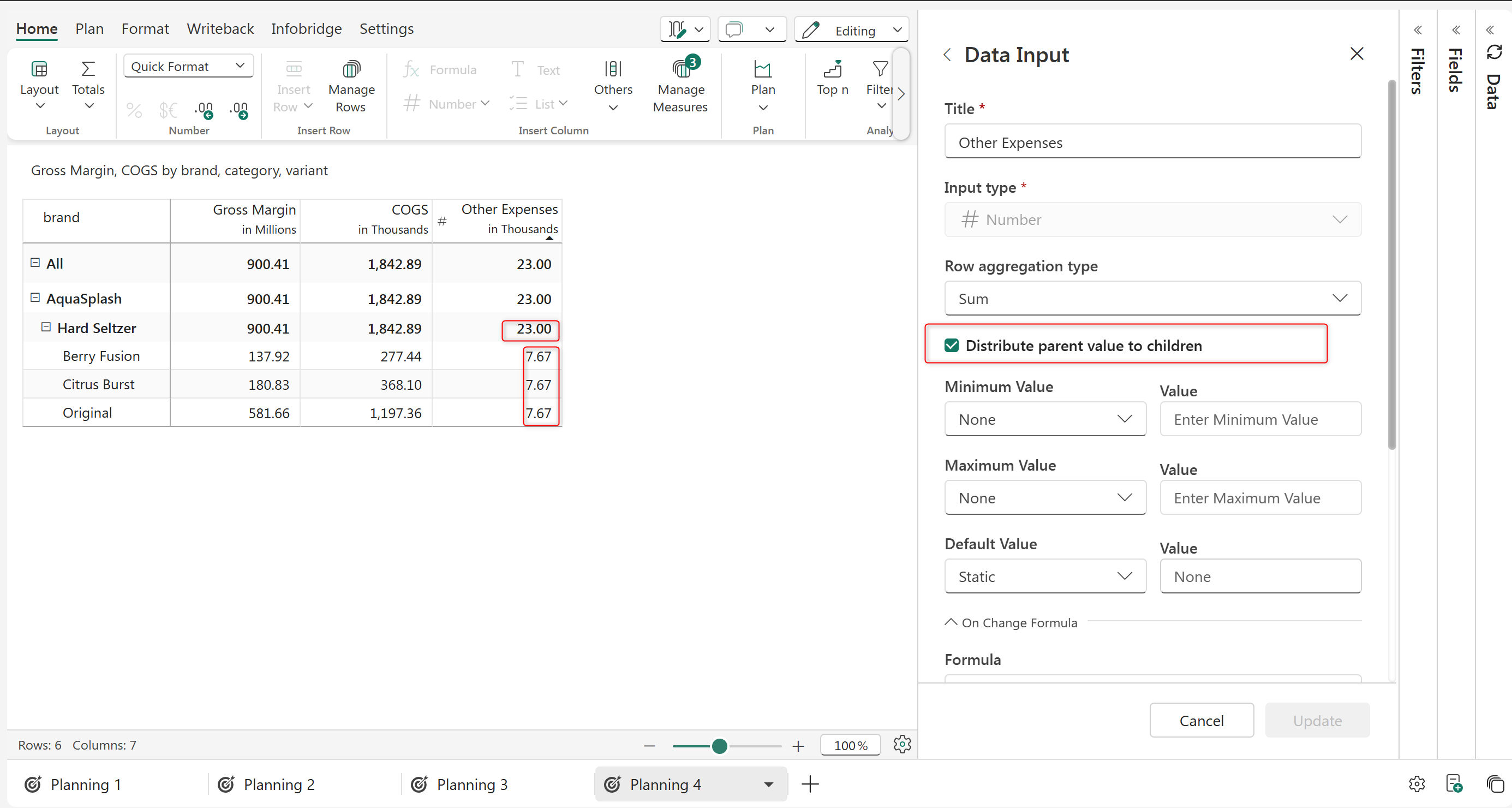The image size is (1512, 808).
Task: Uncheck Distribute parent value to children
Action: coord(952,345)
